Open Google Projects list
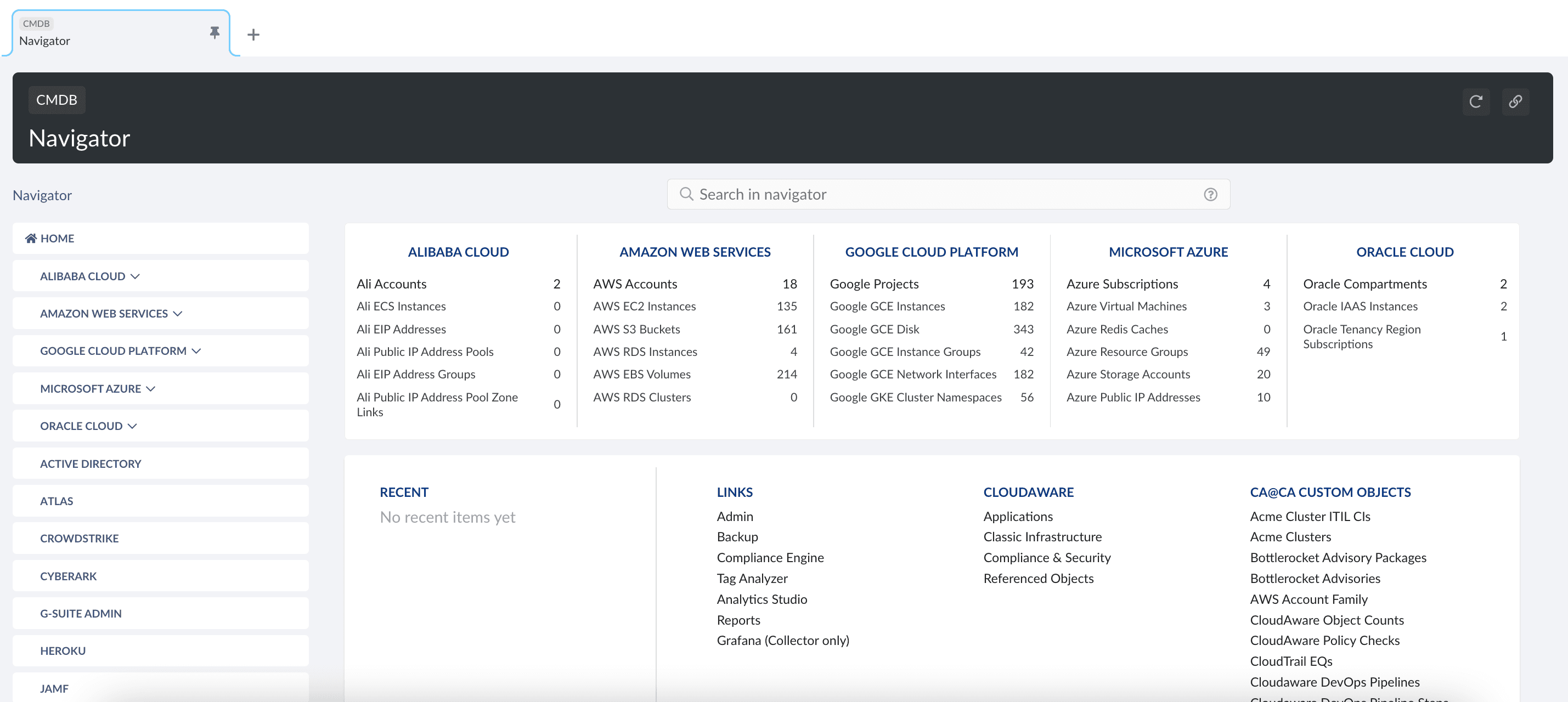The image size is (1568, 702). 874,284
